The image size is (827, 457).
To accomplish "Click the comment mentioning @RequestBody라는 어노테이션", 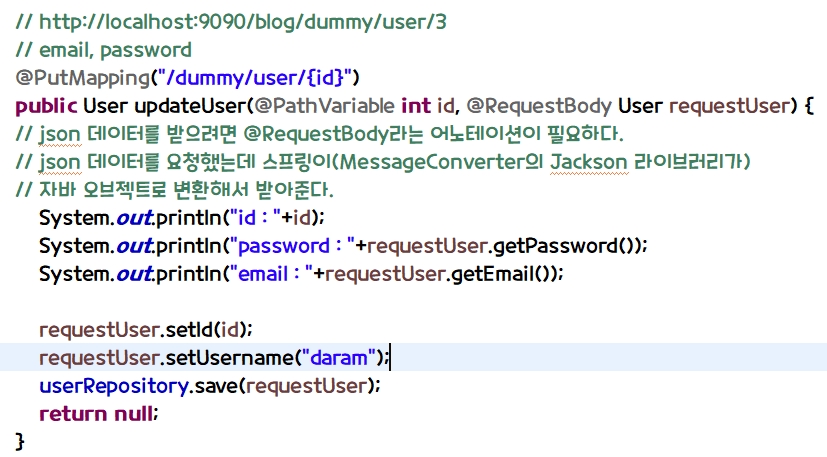I will pyautogui.click(x=320, y=134).
